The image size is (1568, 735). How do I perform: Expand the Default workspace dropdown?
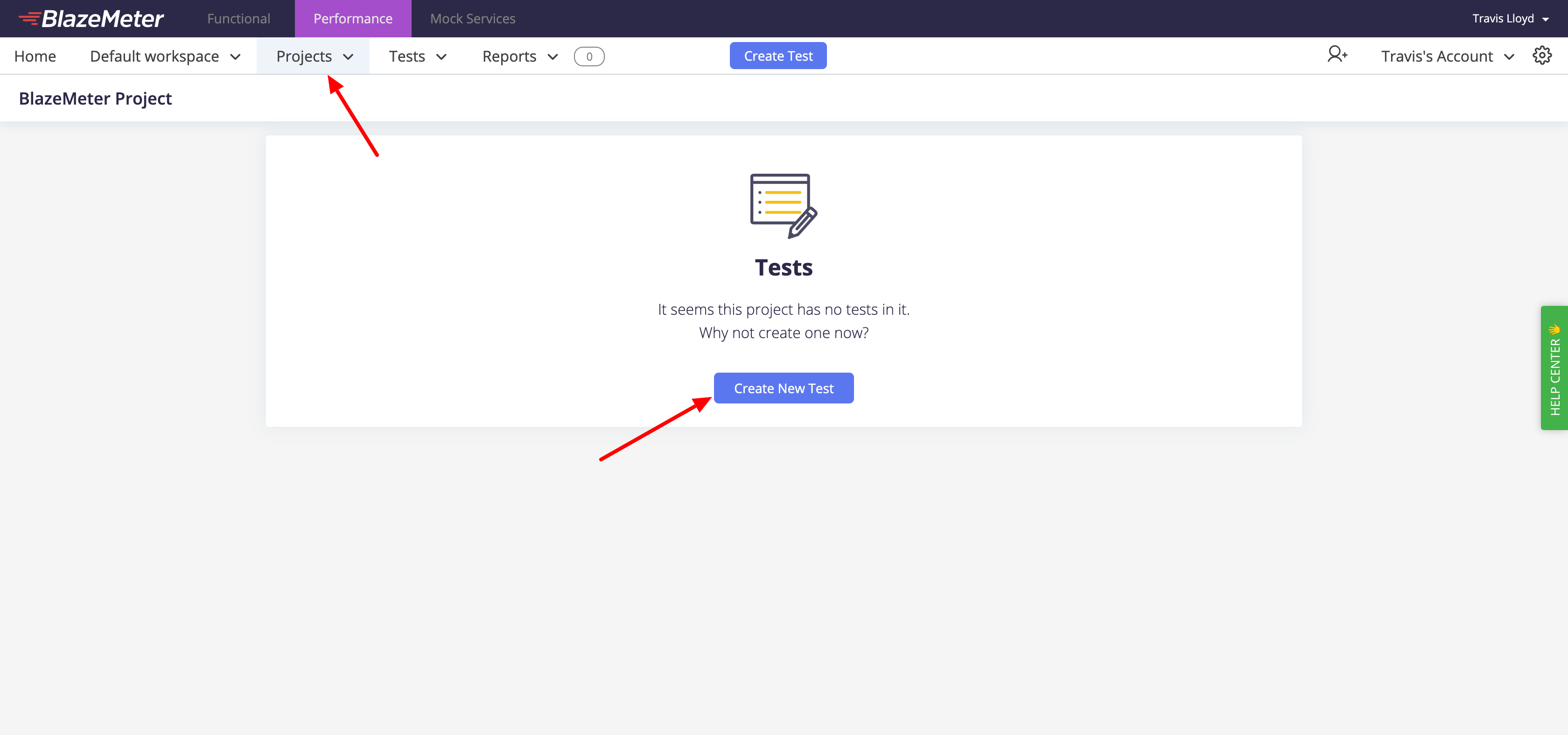click(166, 57)
